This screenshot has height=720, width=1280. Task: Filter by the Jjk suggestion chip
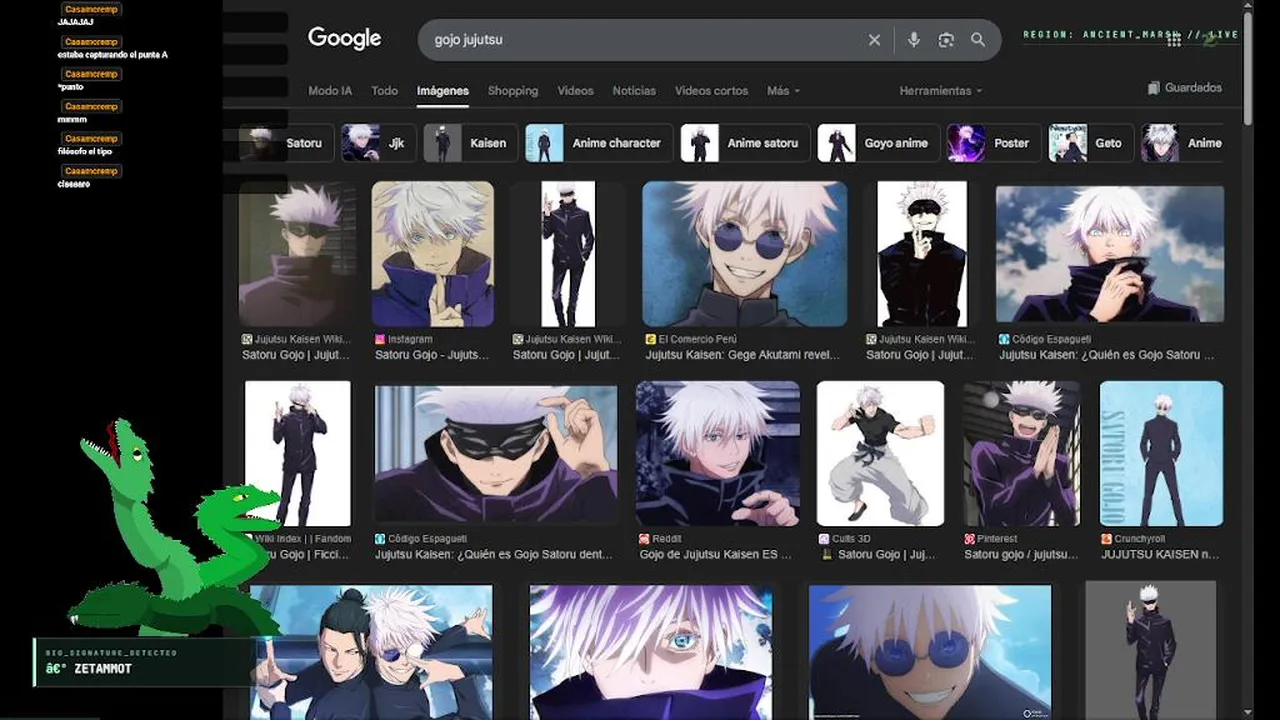377,143
